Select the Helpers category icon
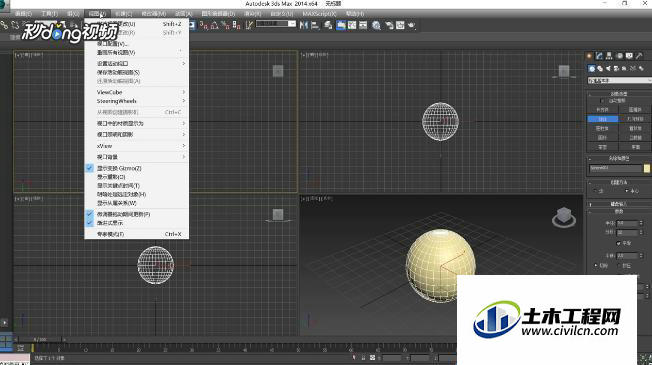Screen dimensions: 652x365 coord(624,69)
